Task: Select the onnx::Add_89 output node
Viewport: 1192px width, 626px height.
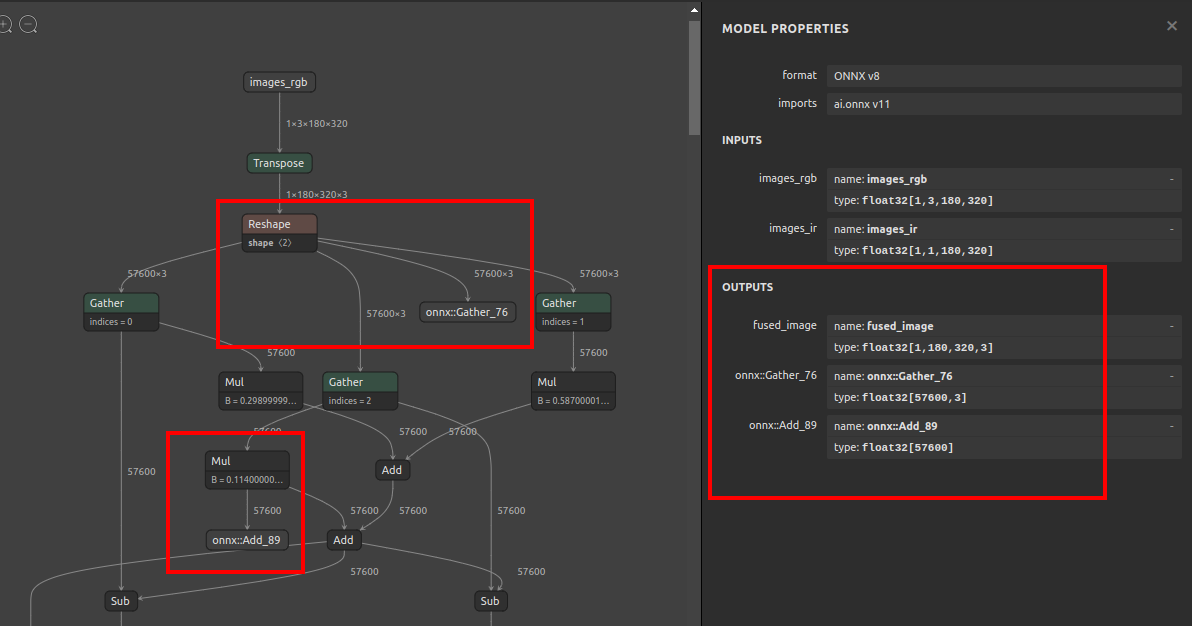Action: tap(247, 540)
